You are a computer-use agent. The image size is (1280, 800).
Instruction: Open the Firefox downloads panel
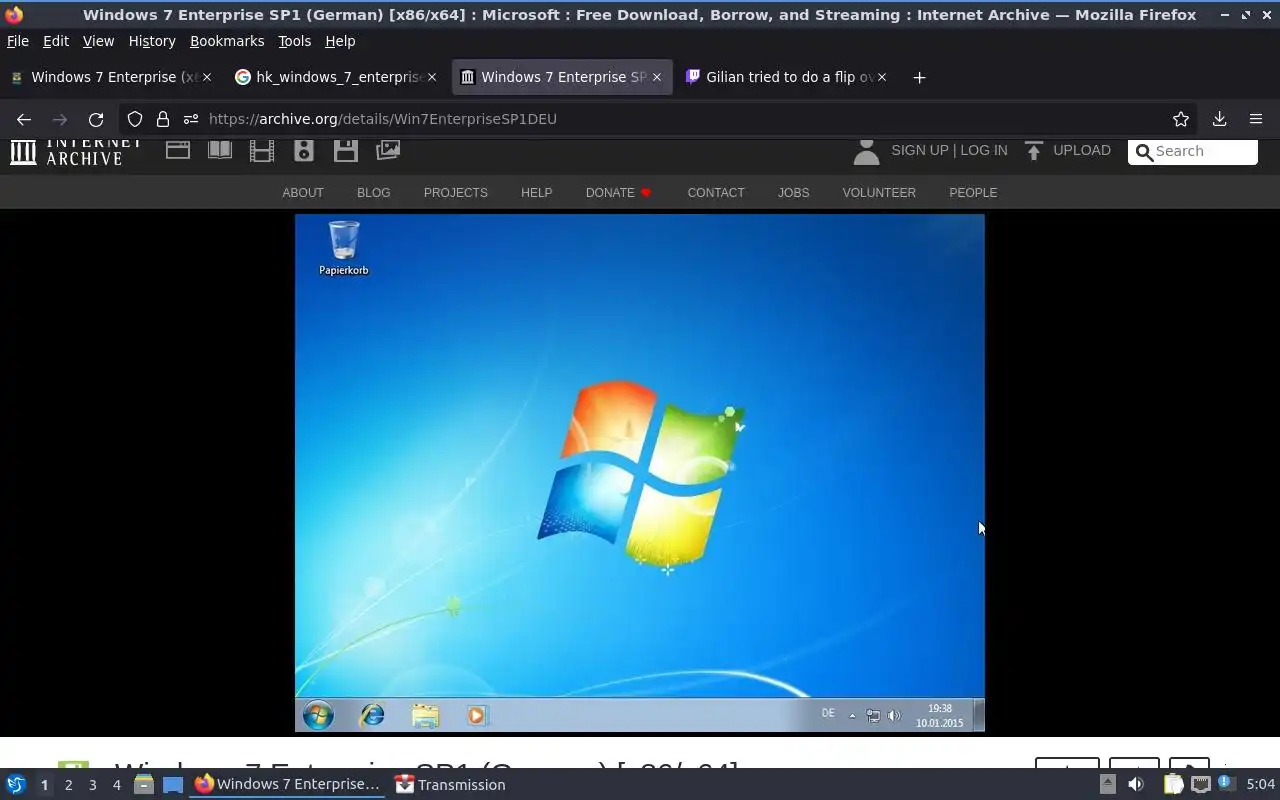click(1219, 119)
